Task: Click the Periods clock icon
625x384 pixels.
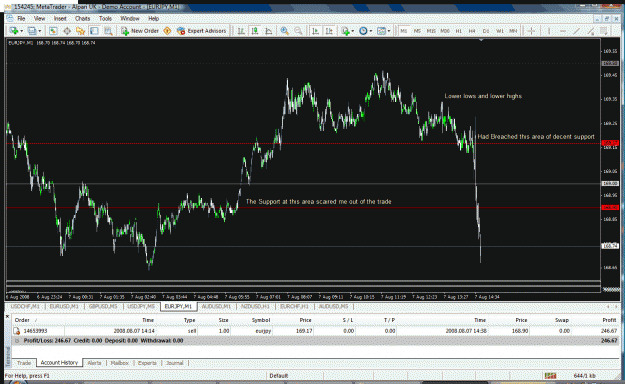Action: tap(363, 31)
